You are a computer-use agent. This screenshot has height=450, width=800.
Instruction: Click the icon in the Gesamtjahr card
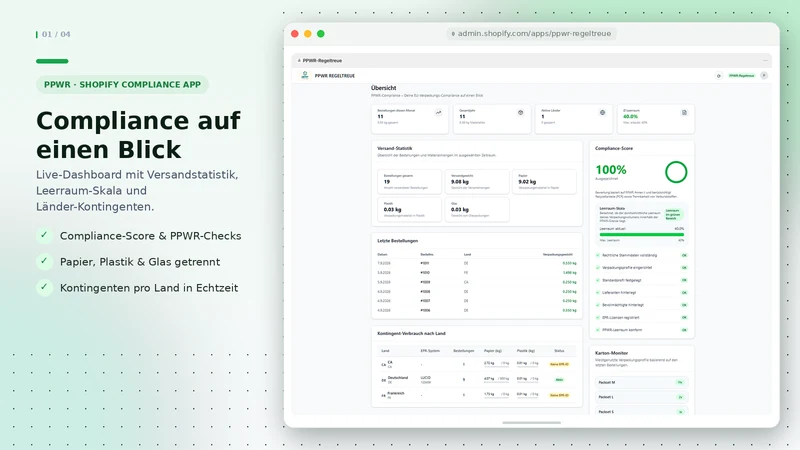pos(520,113)
